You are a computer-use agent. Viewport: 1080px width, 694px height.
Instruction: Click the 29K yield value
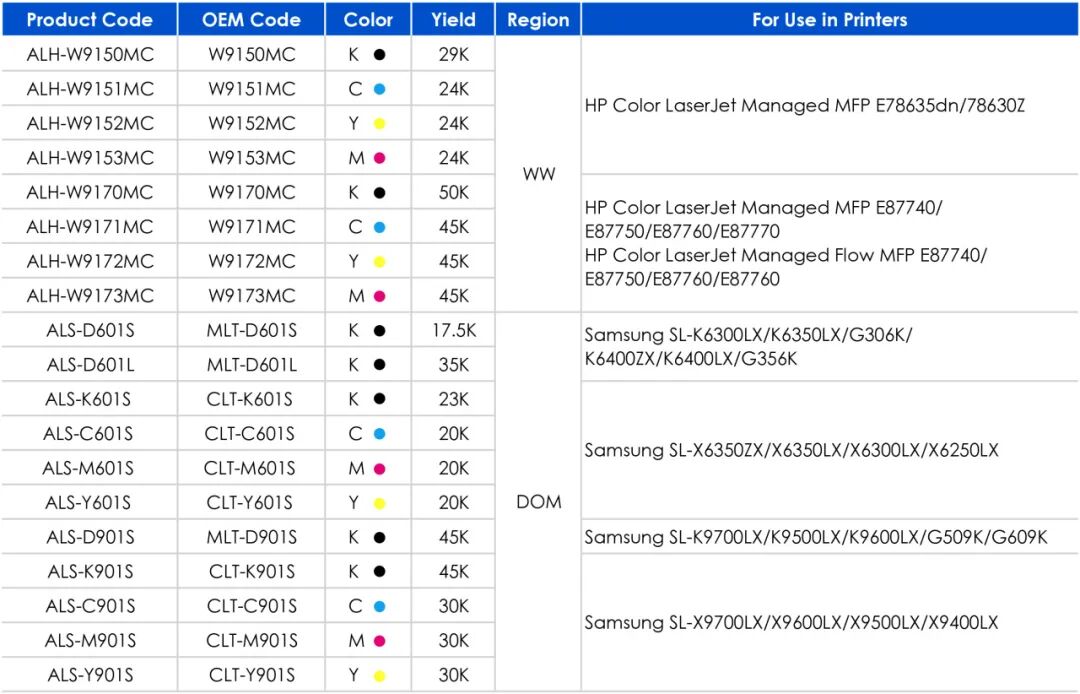[453, 54]
